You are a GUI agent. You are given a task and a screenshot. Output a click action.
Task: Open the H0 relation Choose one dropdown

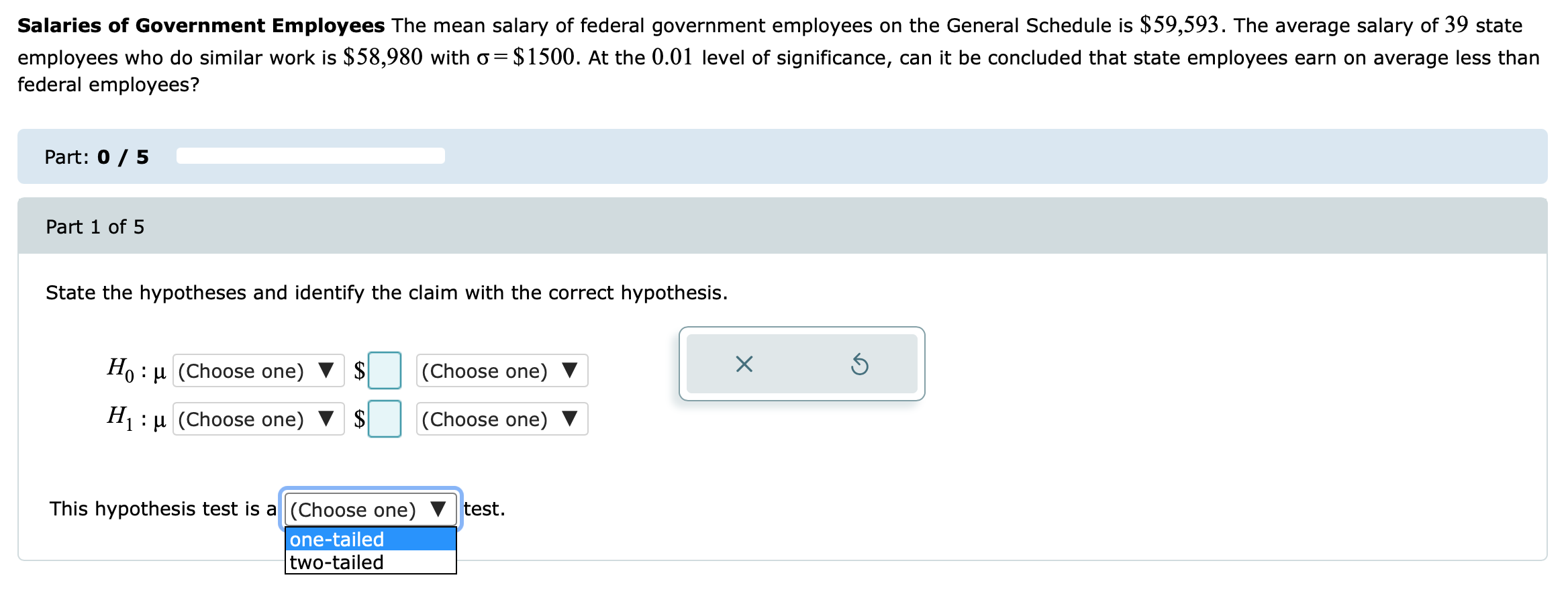pos(258,370)
